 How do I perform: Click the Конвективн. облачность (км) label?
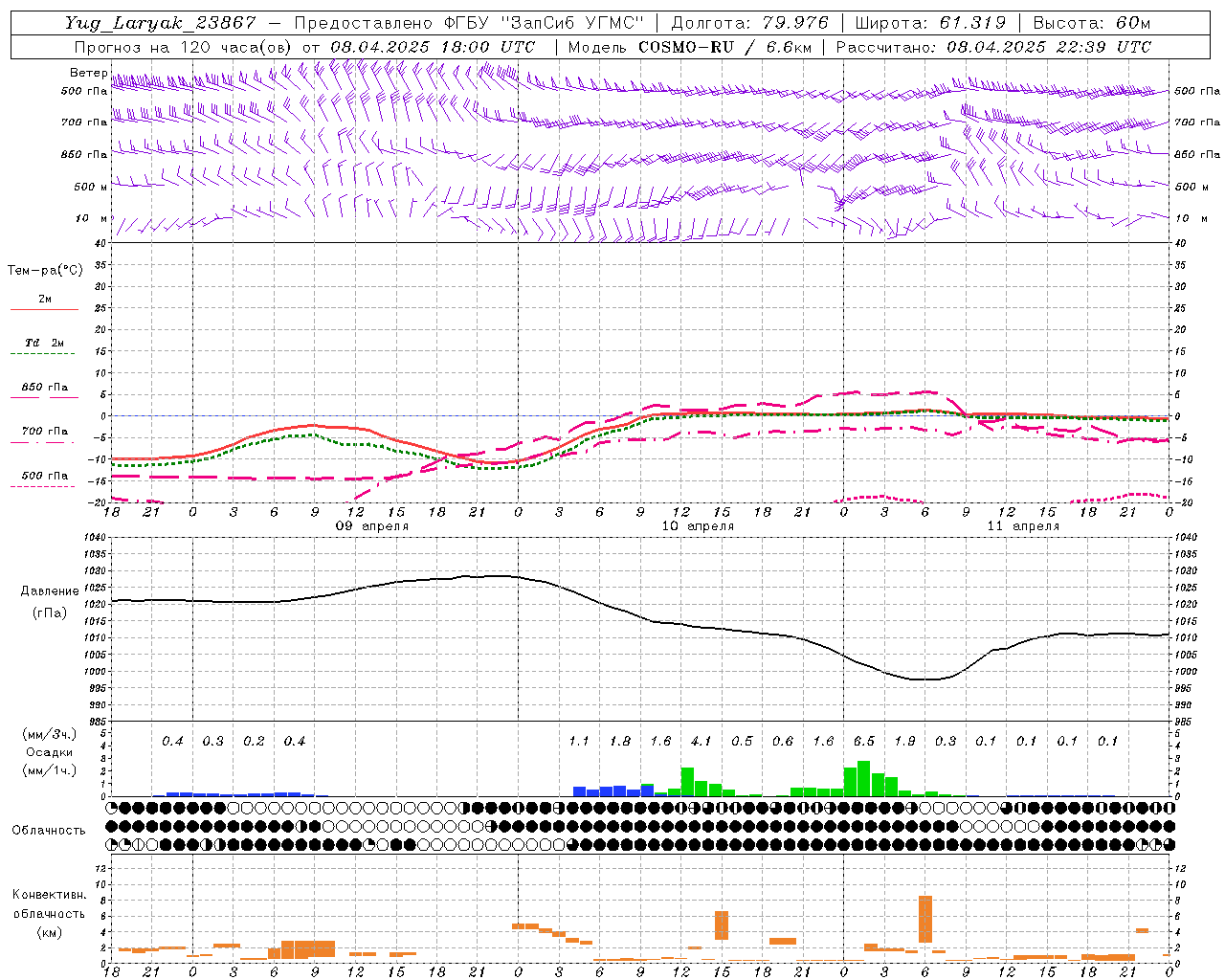(49, 913)
